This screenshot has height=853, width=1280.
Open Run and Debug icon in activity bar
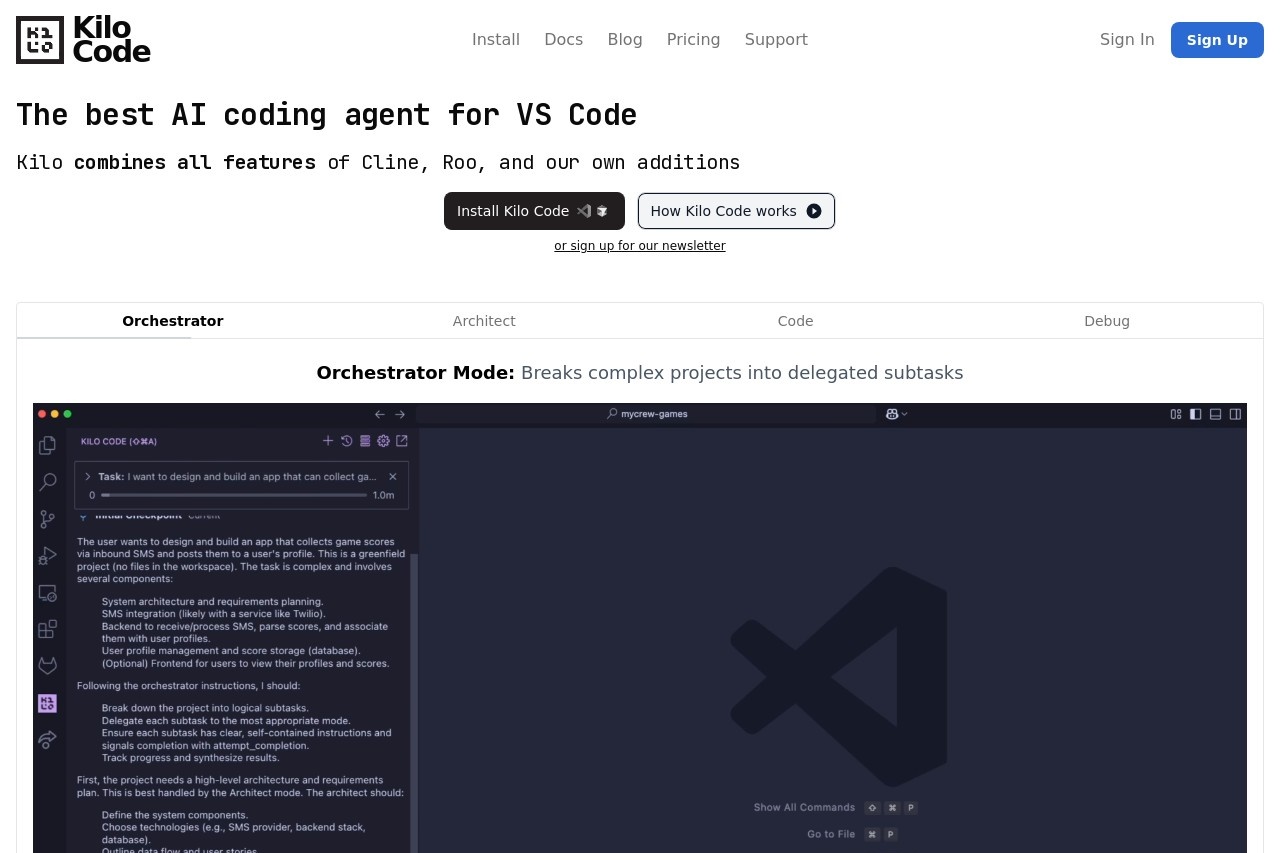(x=47, y=556)
